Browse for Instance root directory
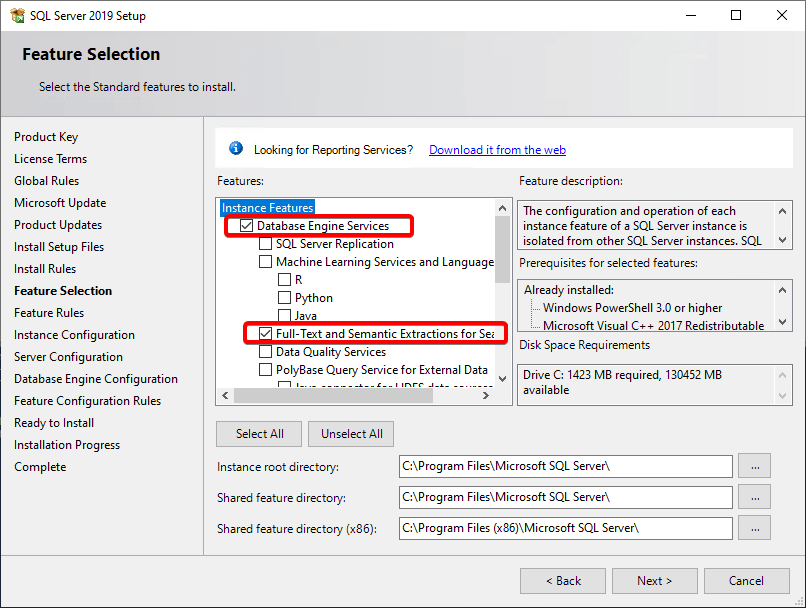The image size is (806, 608). coord(755,466)
